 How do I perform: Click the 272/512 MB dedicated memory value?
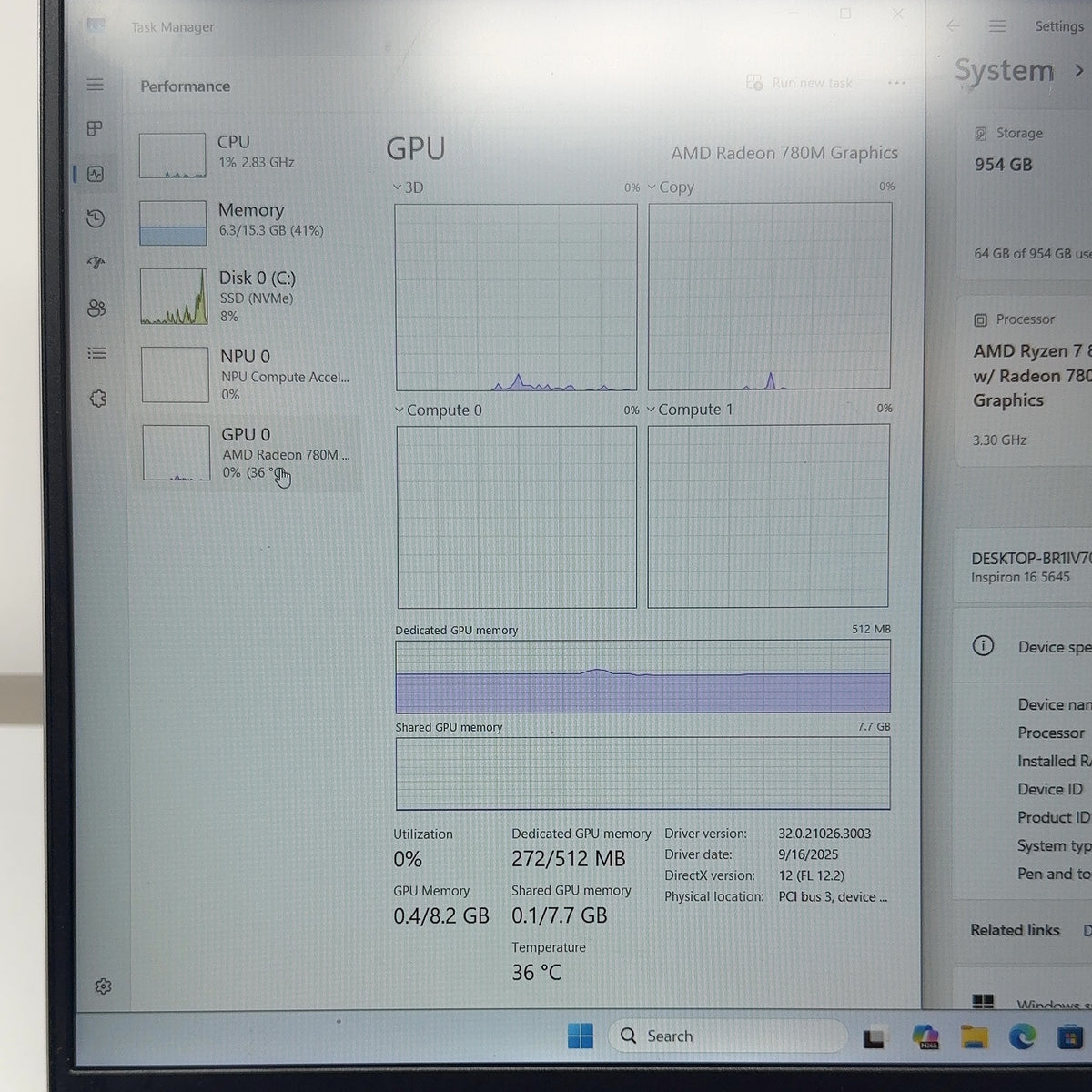[x=568, y=859]
